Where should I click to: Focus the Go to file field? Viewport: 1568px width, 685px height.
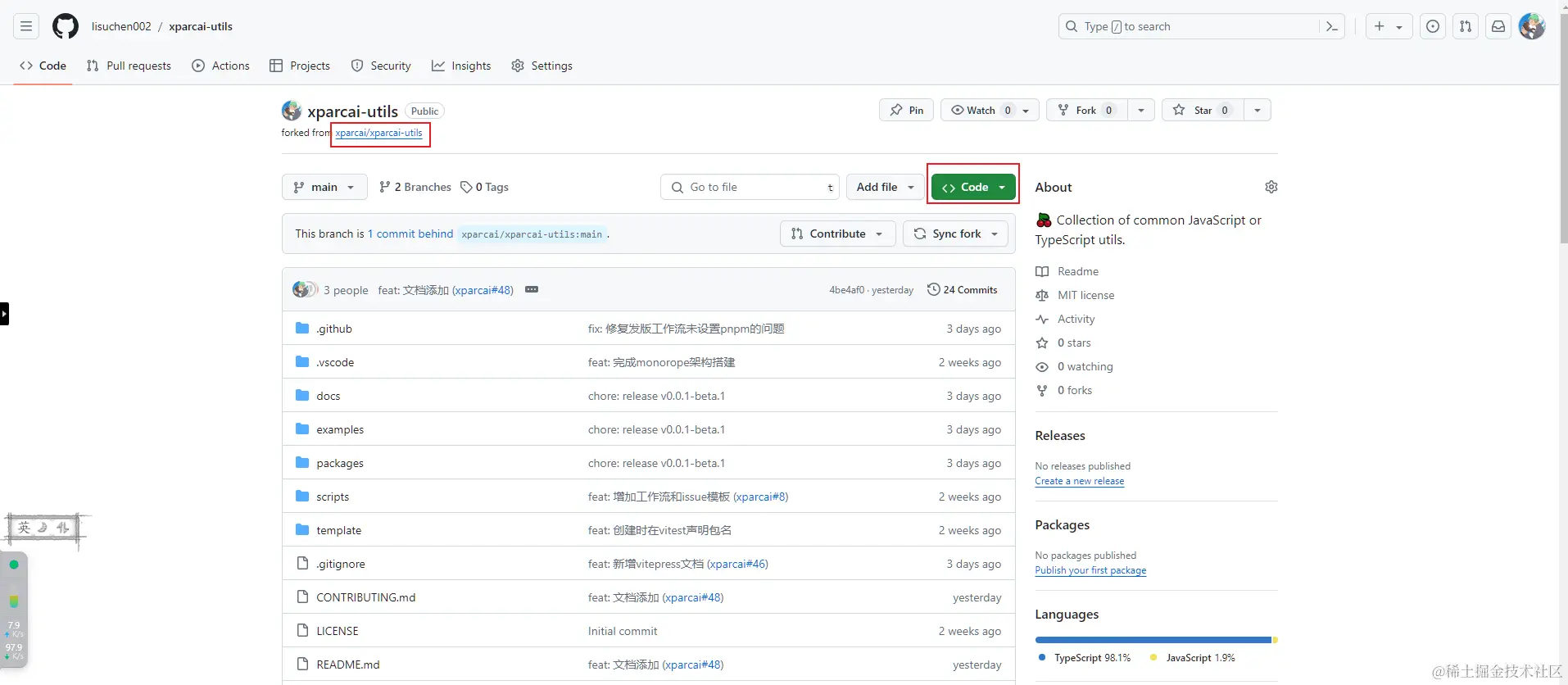click(x=750, y=187)
